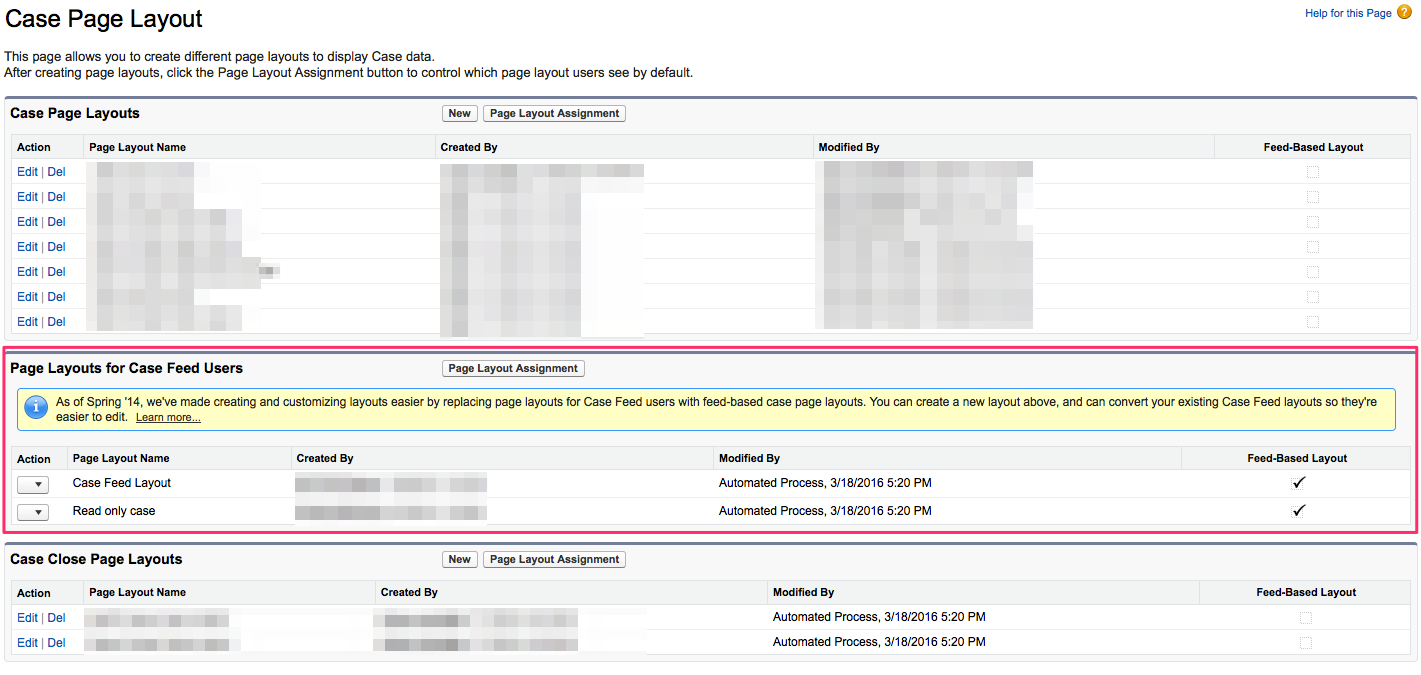Viewport: 1421px width, 675px height.
Task: Click the checkmark icon for Case Feed Layout
Action: pyautogui.click(x=1298, y=483)
